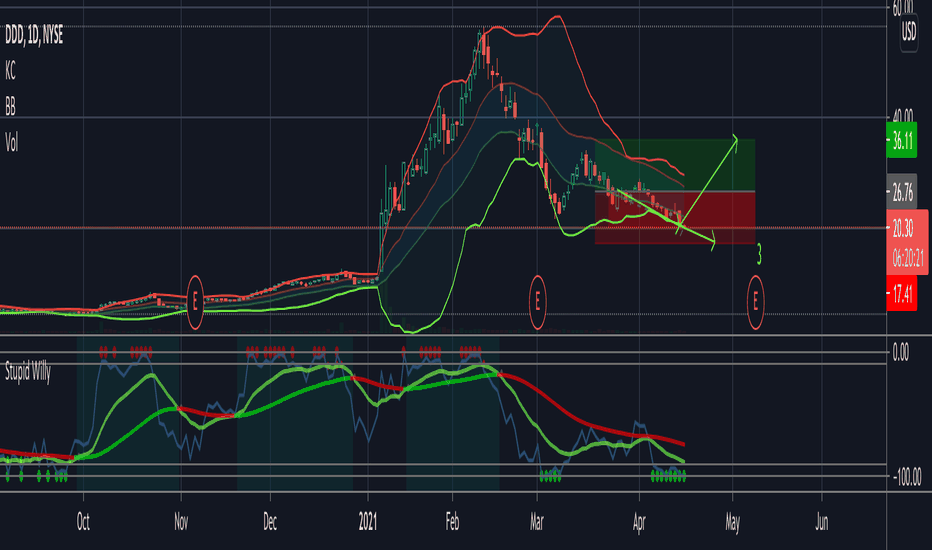Click the earnings E marker near March
932x550 pixels.
click(537, 302)
